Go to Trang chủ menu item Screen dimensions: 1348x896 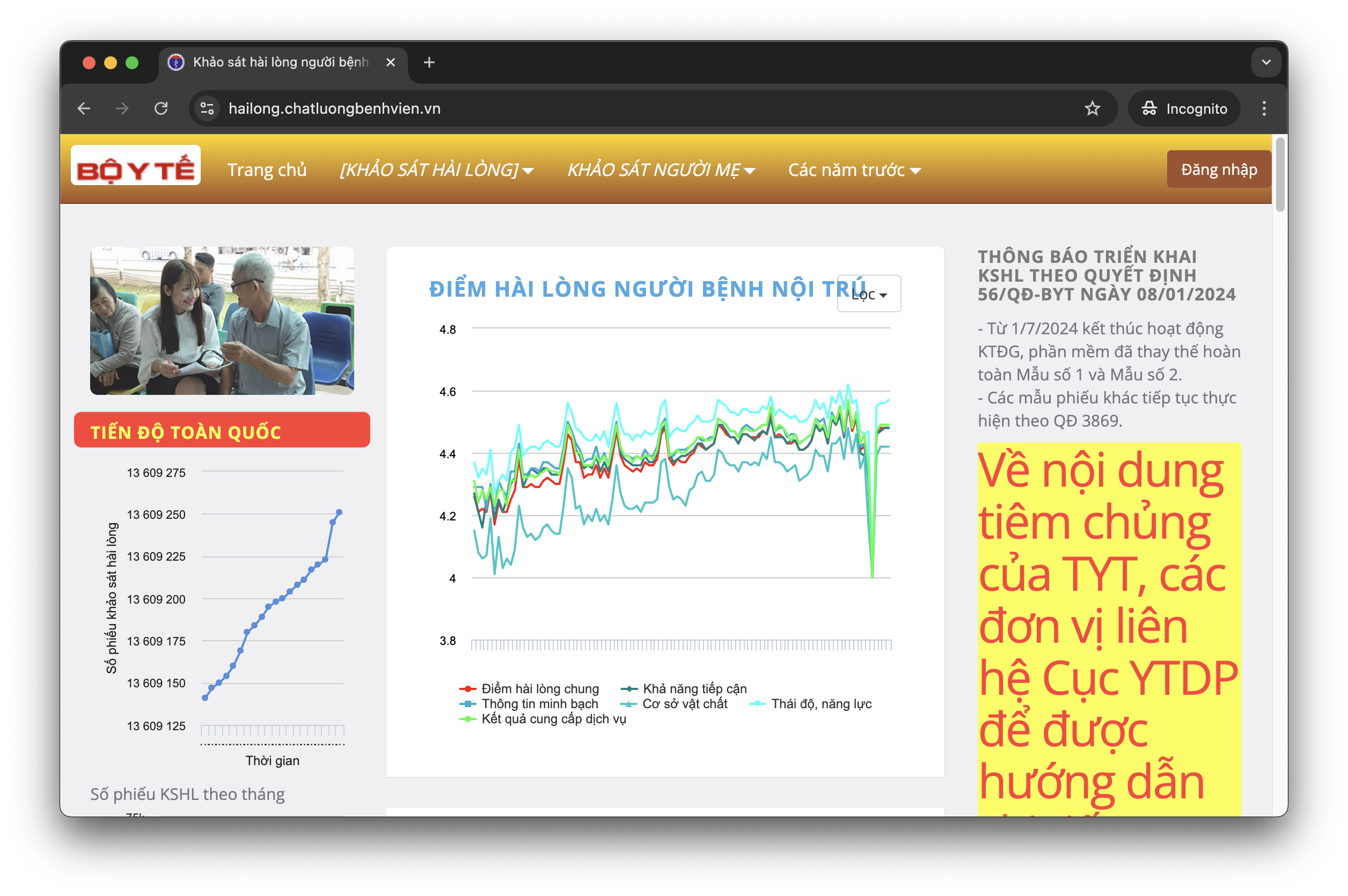[267, 170]
